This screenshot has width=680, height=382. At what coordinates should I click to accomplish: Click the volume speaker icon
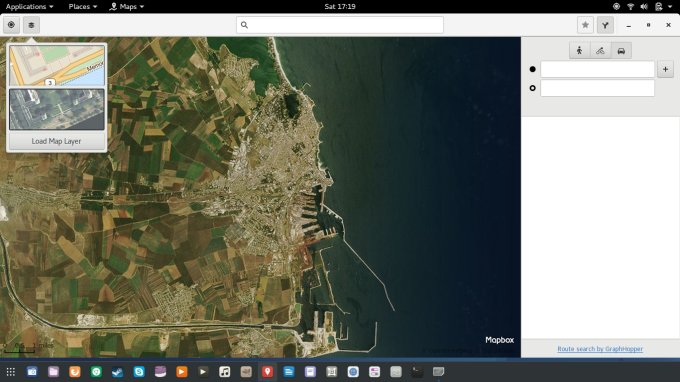[644, 7]
